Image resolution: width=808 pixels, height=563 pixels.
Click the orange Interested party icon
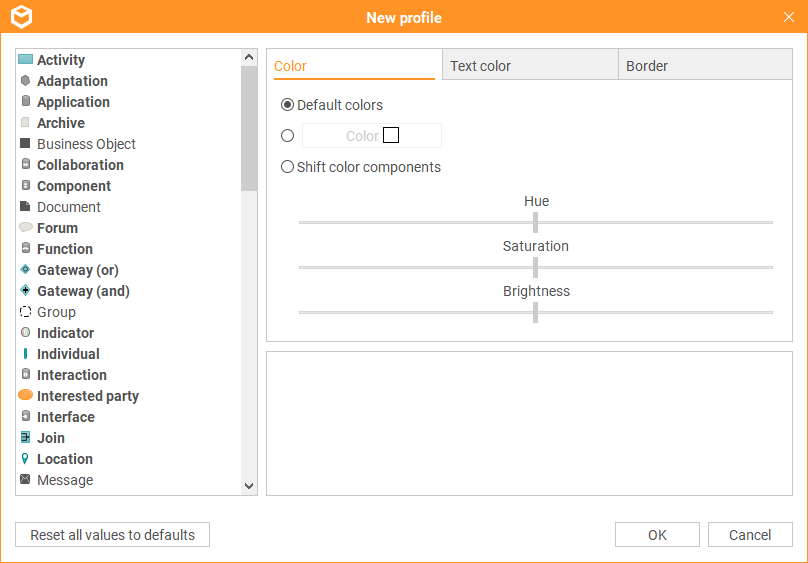pos(25,395)
